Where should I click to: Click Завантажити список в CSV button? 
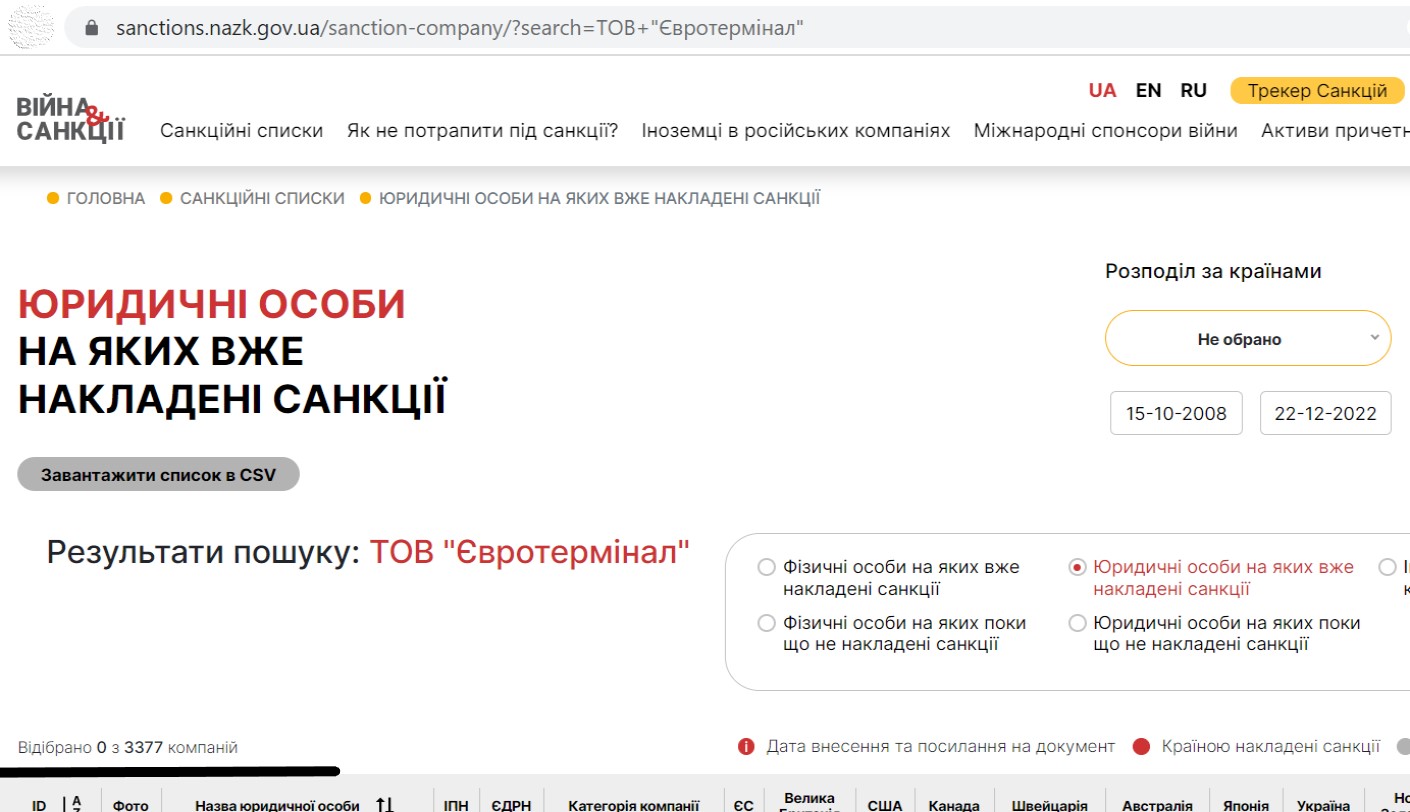tap(158, 475)
